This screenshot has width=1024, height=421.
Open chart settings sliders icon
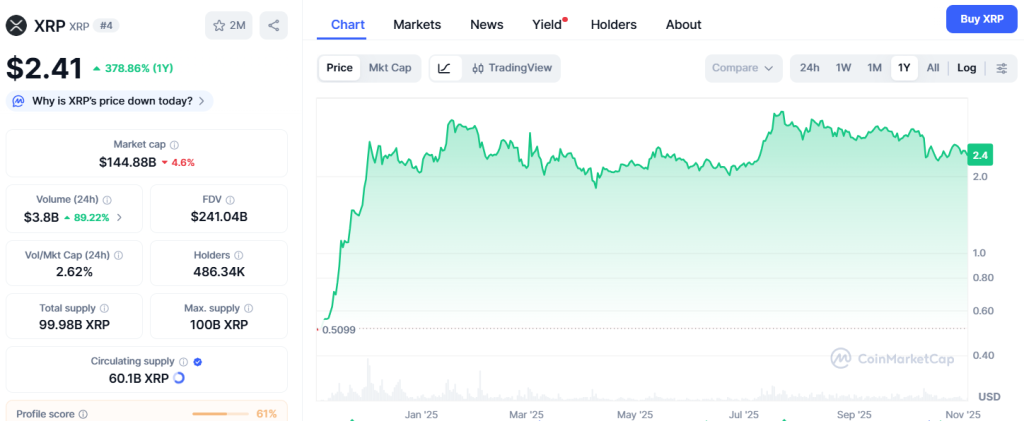(x=1001, y=68)
